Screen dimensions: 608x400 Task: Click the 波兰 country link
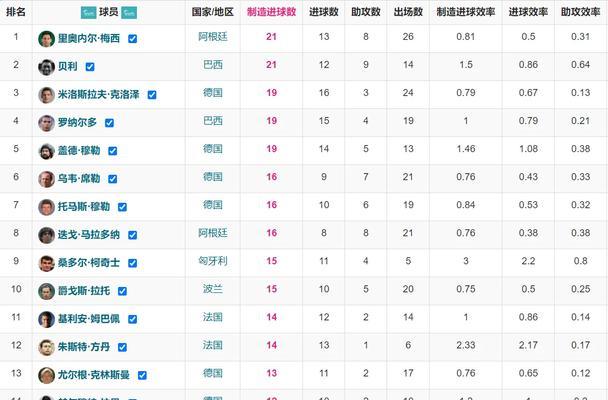213,289
